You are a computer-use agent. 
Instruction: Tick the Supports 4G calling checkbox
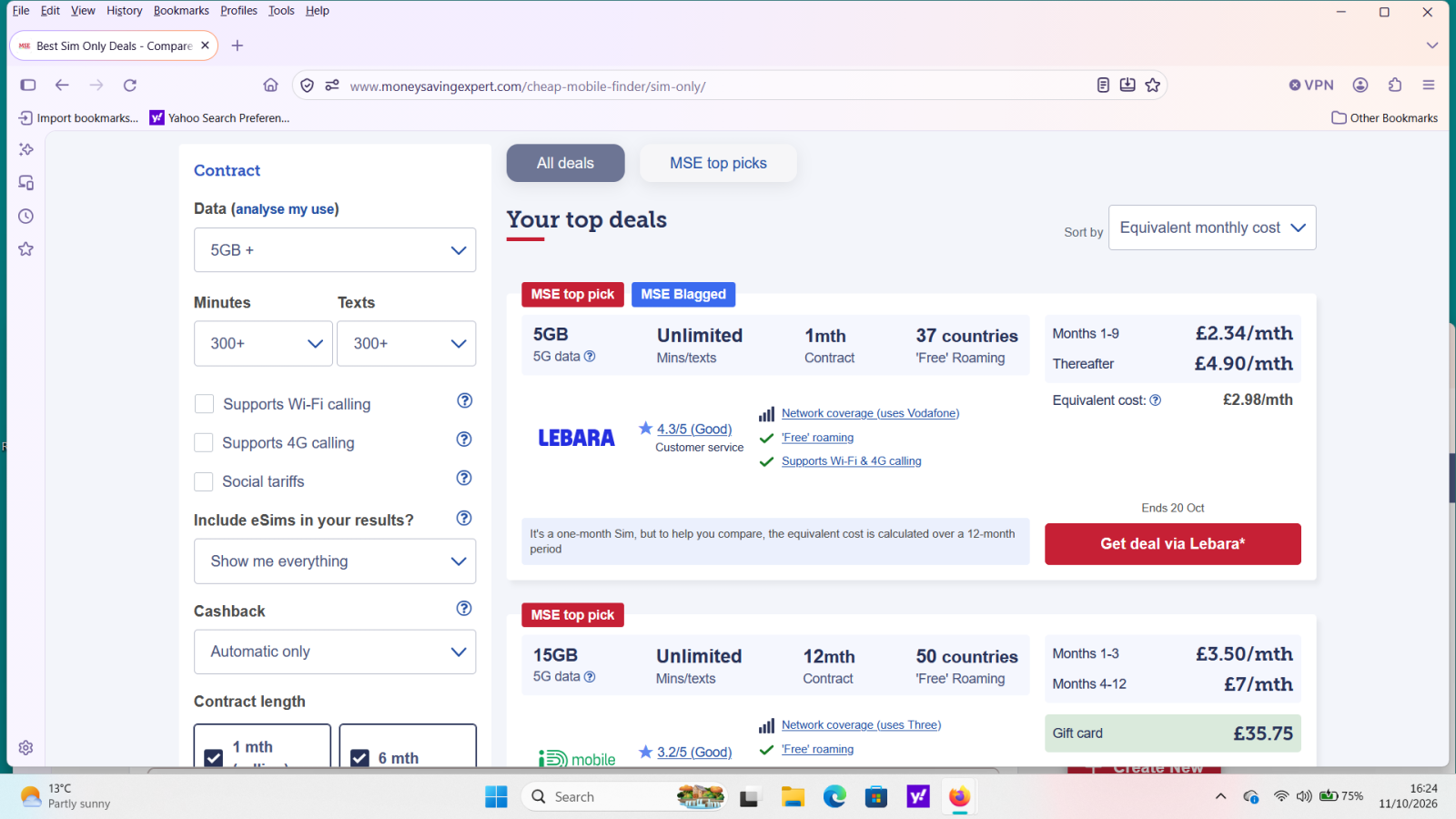(205, 442)
